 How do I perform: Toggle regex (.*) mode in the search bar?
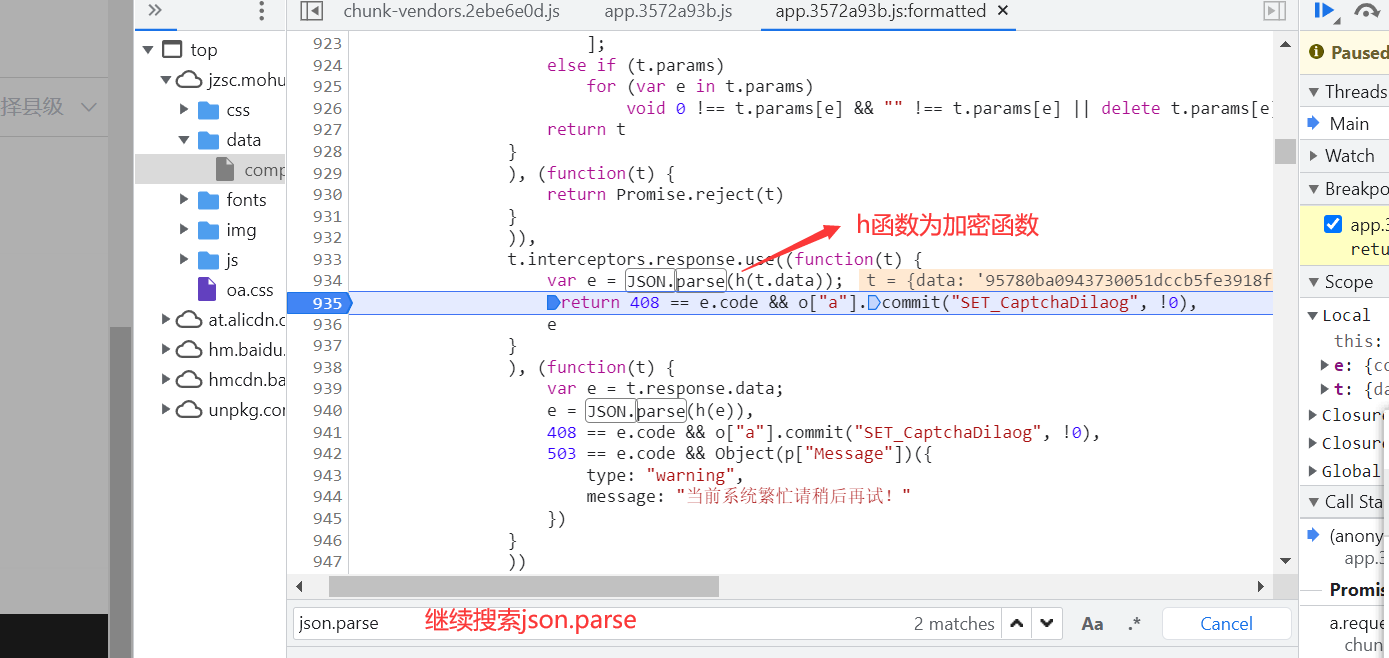1134,623
